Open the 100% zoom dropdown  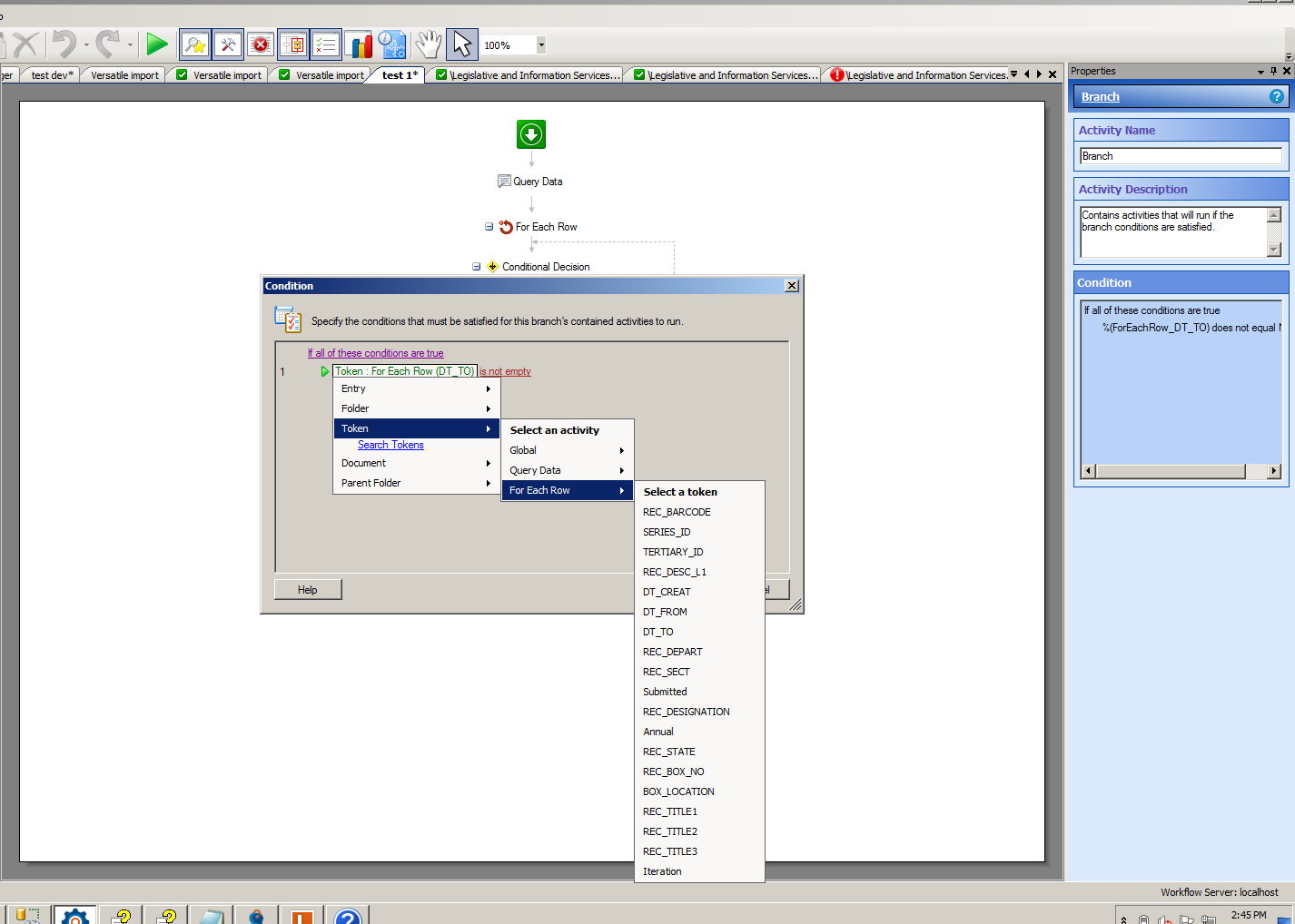(x=541, y=44)
